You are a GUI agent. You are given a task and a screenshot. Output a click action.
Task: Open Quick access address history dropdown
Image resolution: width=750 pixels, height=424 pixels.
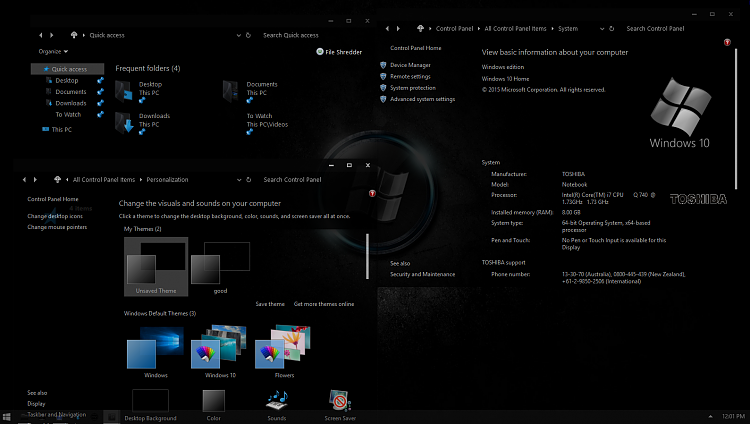(238, 35)
